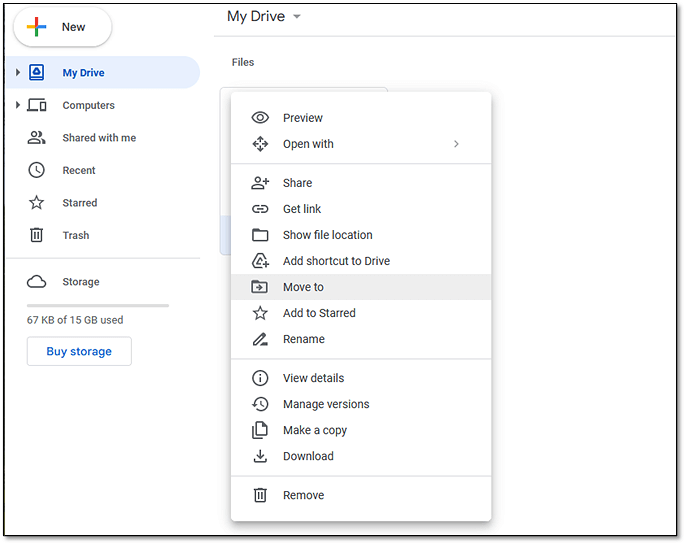Image resolution: width=686 pixels, height=545 pixels.
Task: Click the Rename pencil icon
Action: click(260, 339)
